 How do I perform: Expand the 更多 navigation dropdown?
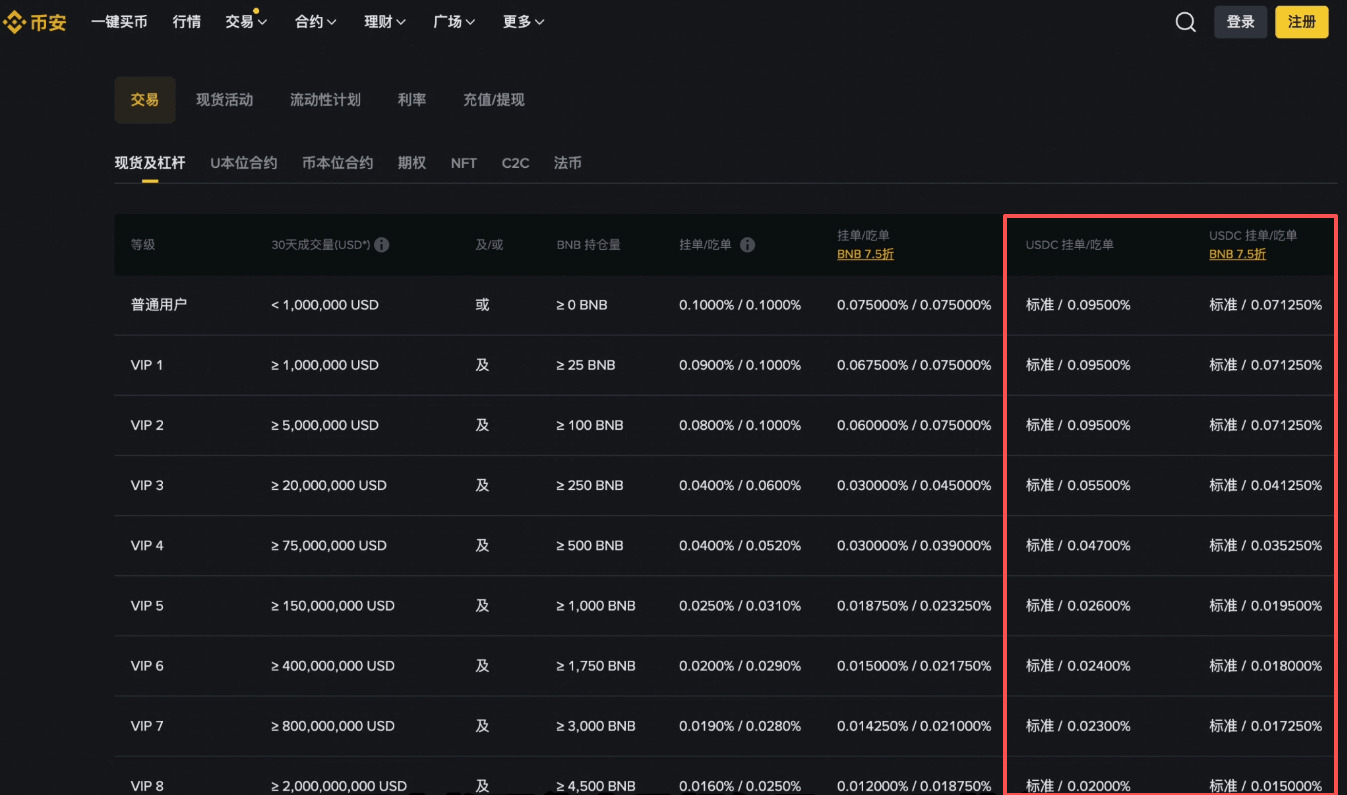[x=523, y=21]
